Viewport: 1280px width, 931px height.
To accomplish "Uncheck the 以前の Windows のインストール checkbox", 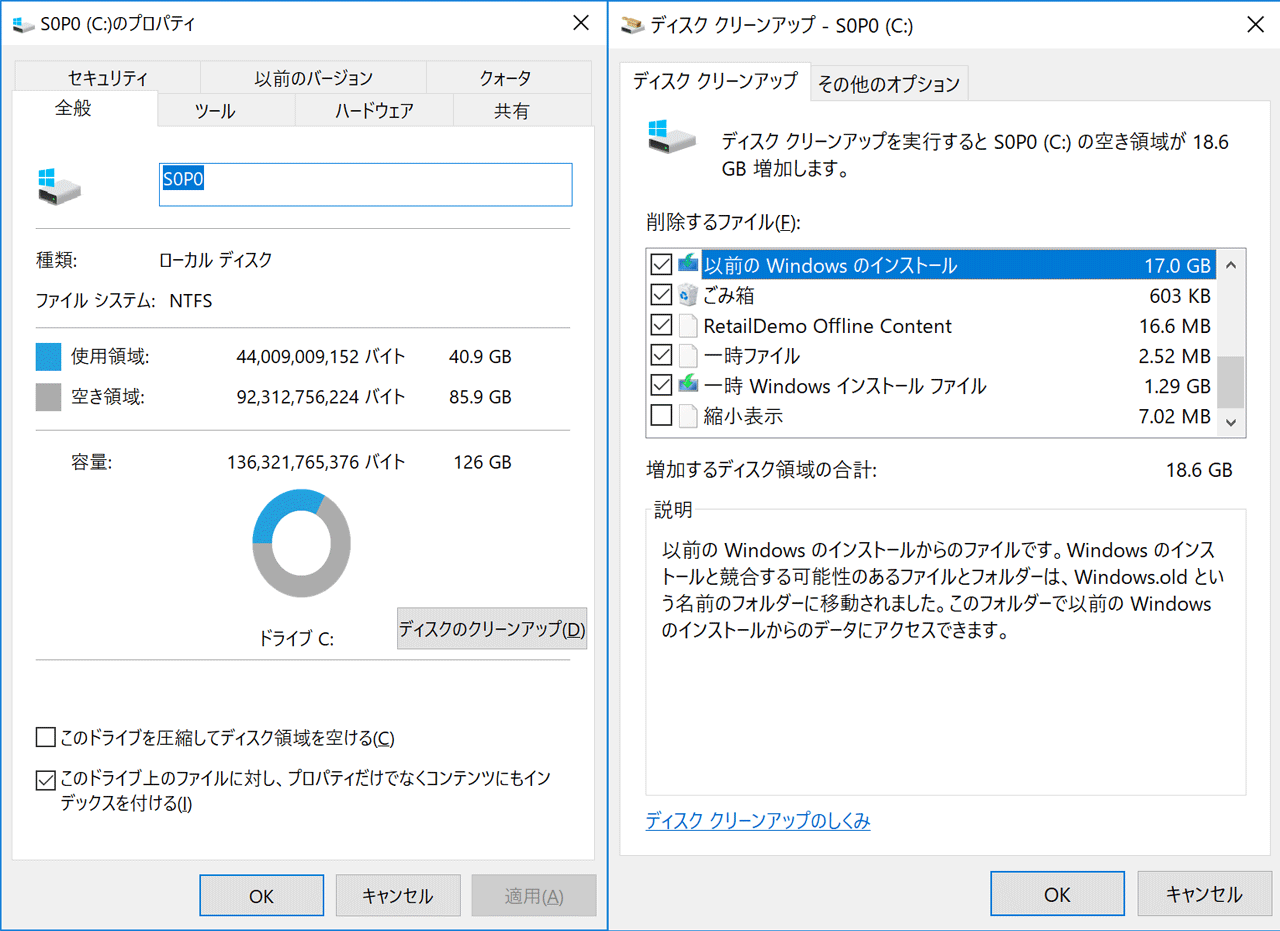I will pos(661,265).
